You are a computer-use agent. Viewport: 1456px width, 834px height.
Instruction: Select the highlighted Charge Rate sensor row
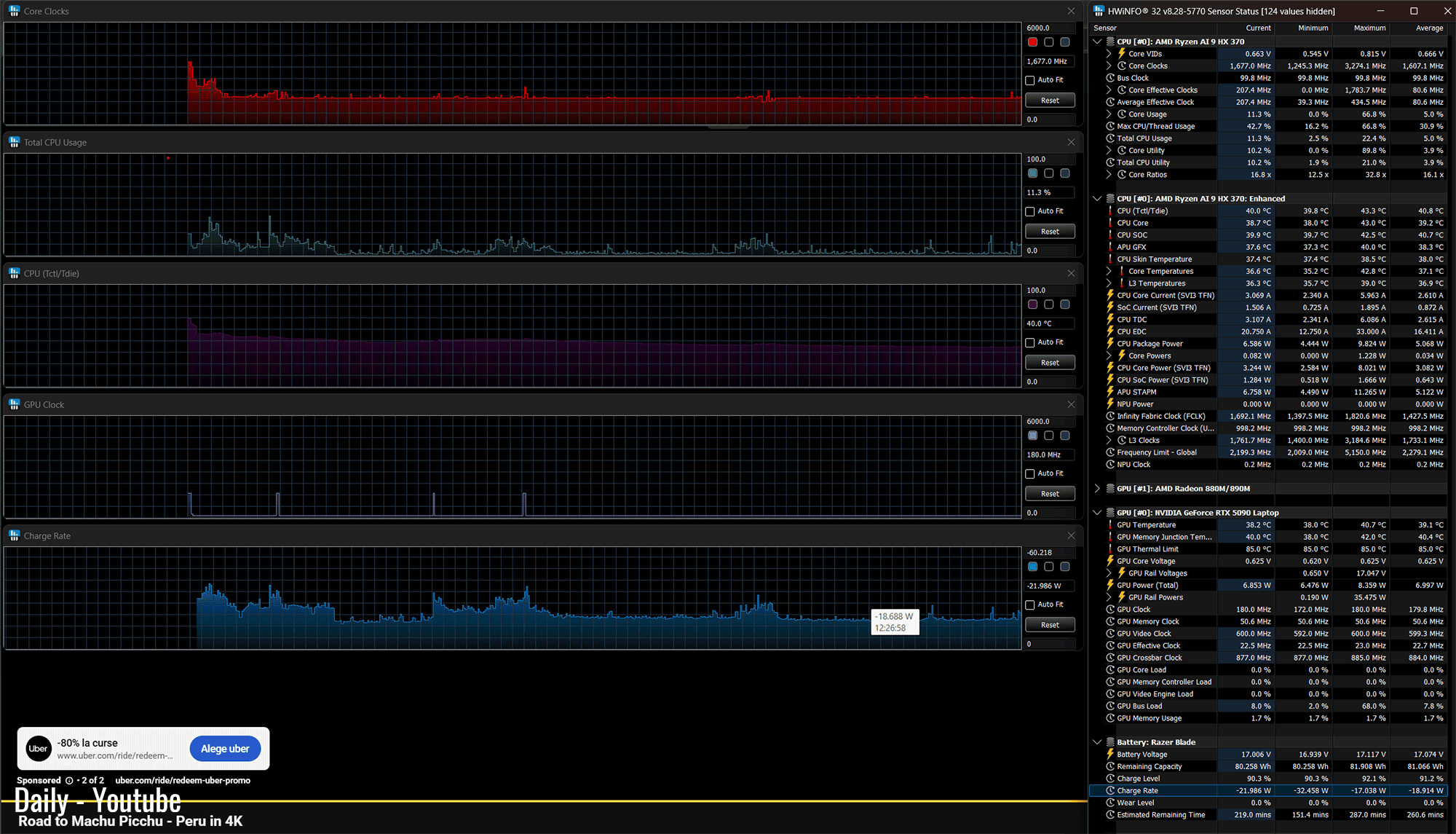1268,791
